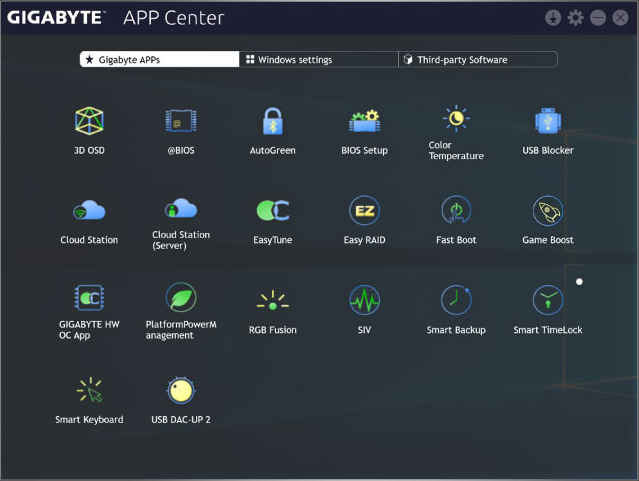Start EasyTune

pyautogui.click(x=273, y=210)
